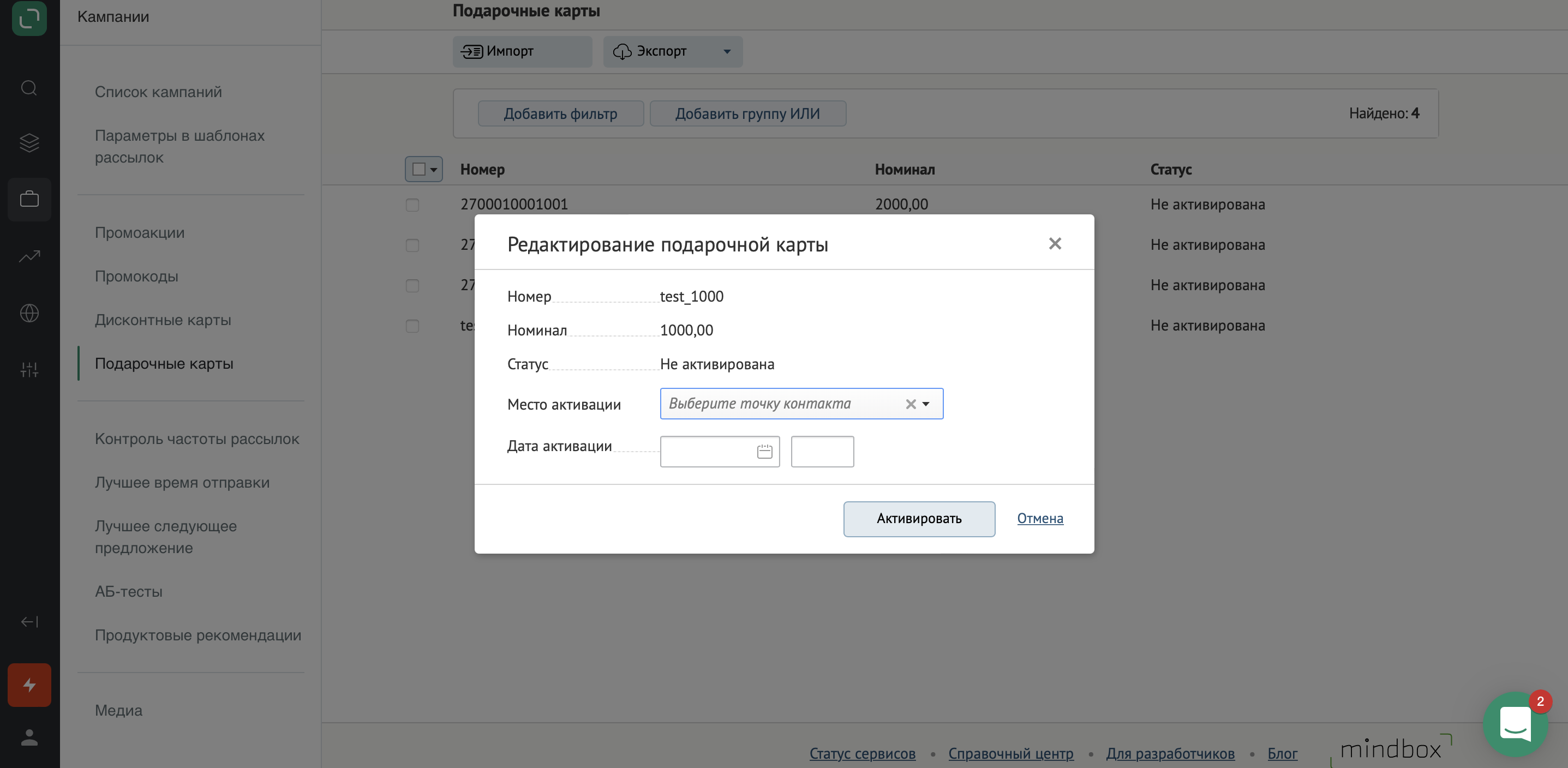Viewport: 1568px width, 768px height.
Task: Open Лучшее время отправки
Action: [x=182, y=483]
